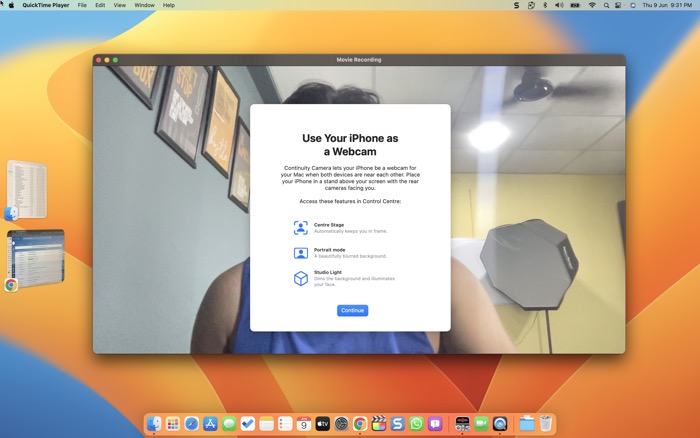The image size is (700, 438).
Task: Close the Movie Recording window
Action: (99, 60)
